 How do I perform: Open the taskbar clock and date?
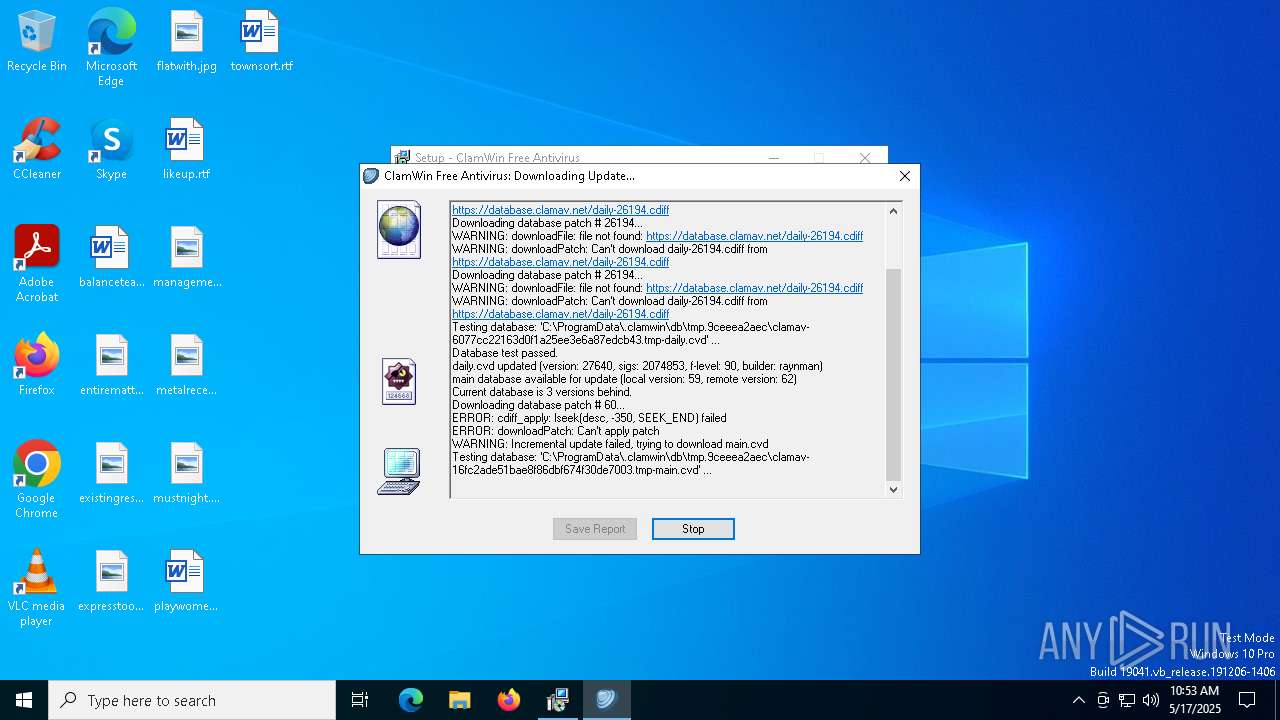point(1195,700)
